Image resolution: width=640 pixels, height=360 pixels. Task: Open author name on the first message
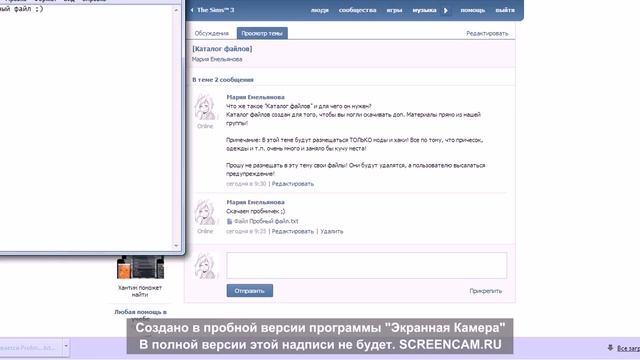pos(256,97)
